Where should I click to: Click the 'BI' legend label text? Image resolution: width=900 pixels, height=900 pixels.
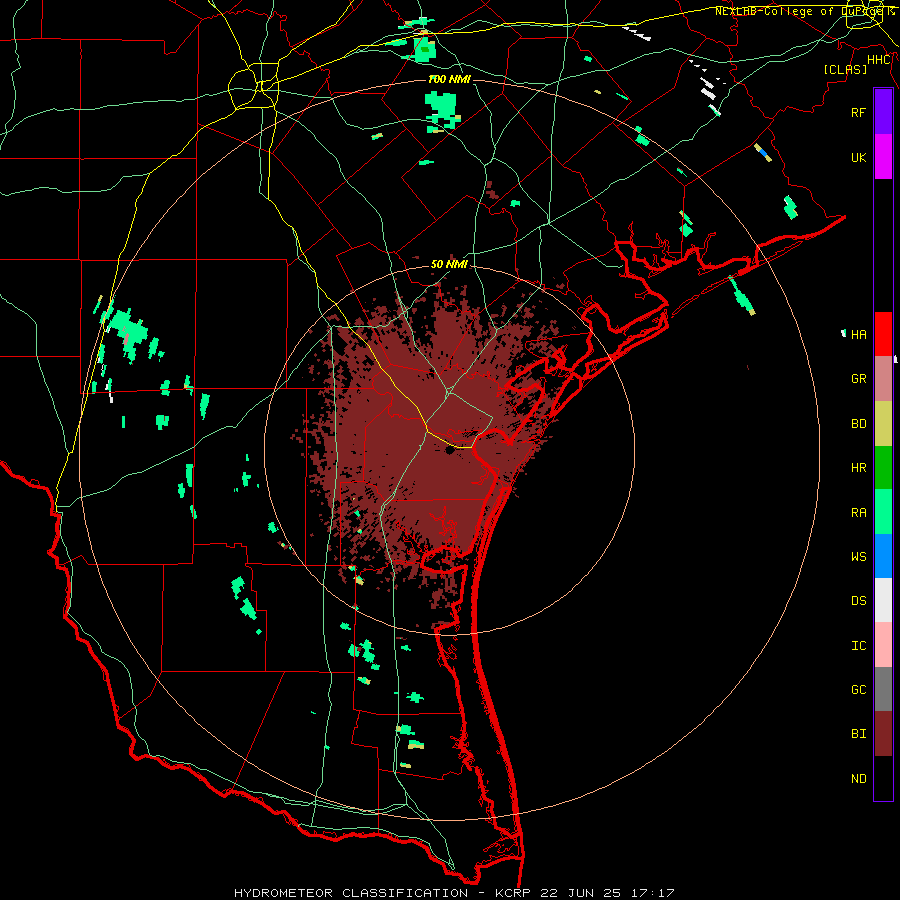pos(858,734)
